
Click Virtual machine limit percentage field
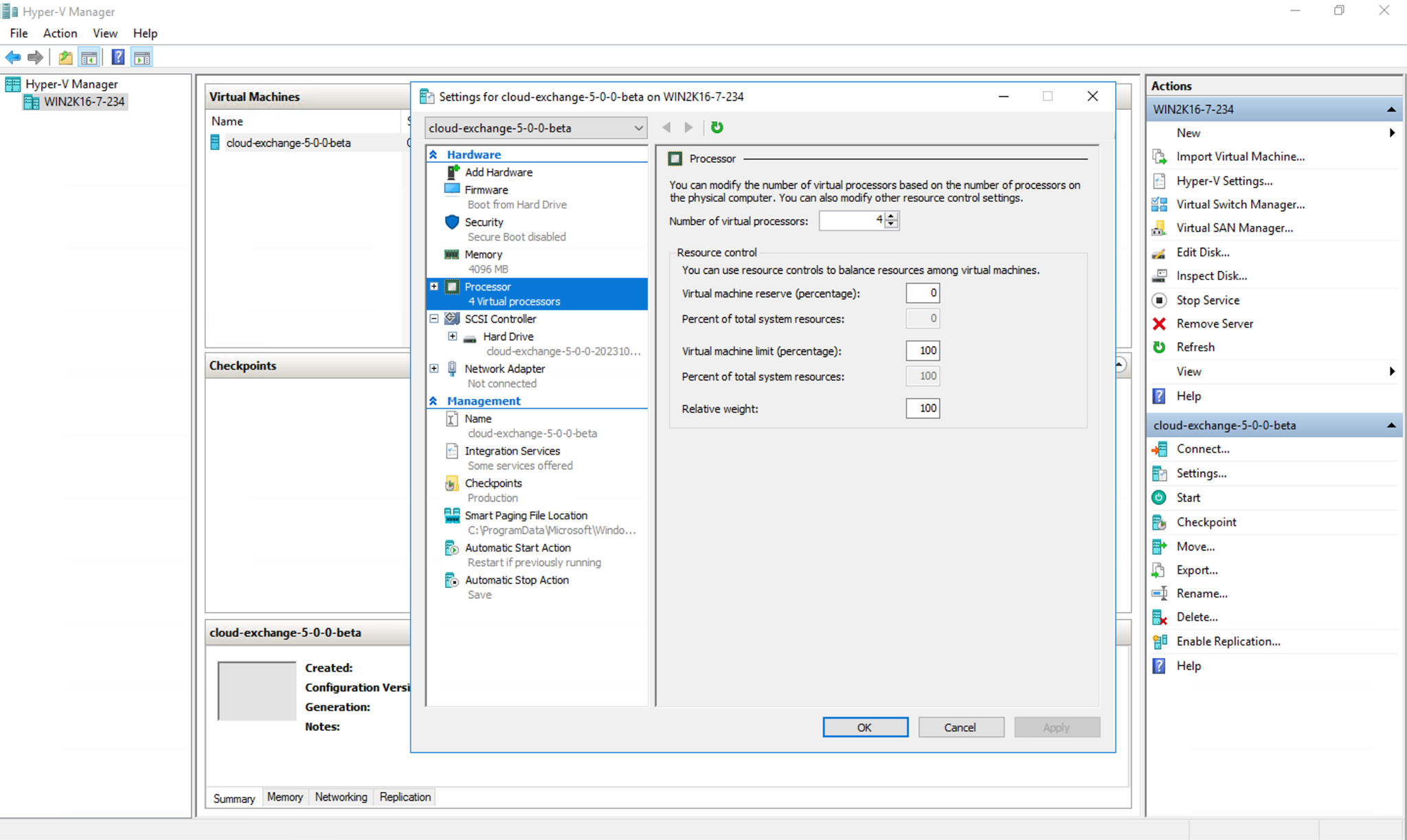(x=923, y=351)
